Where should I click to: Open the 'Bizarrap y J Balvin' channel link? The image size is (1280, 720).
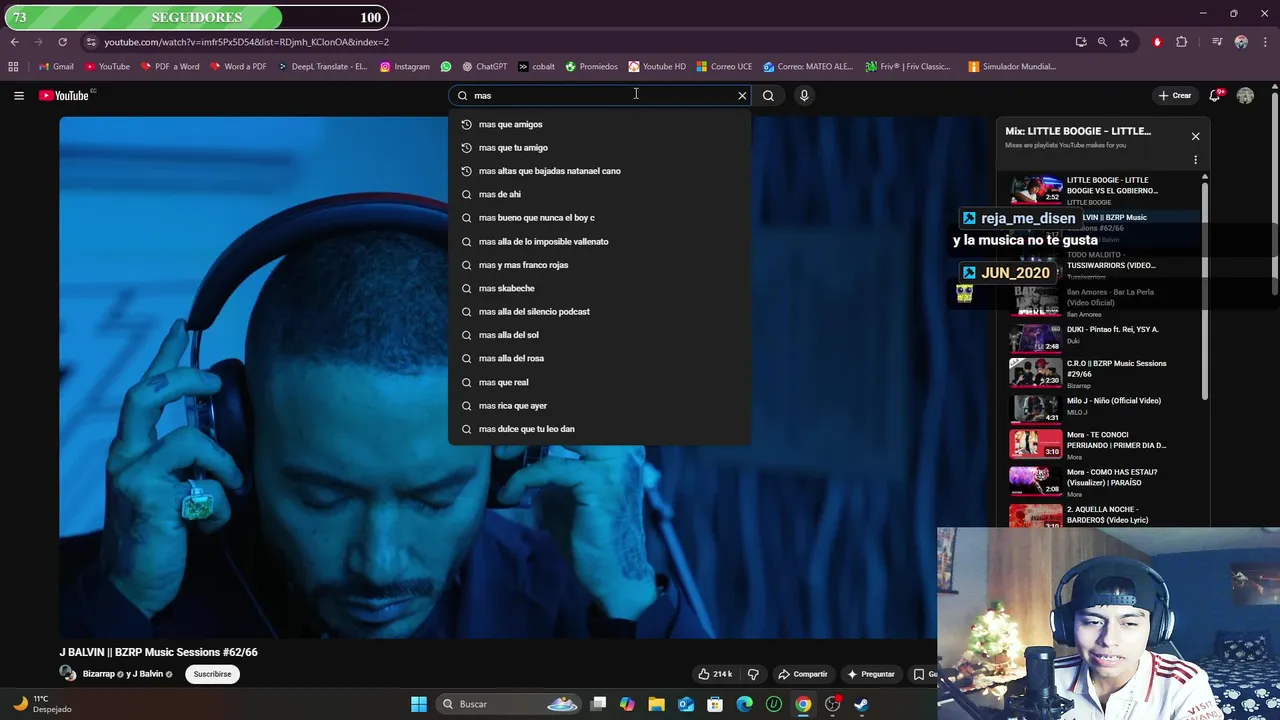(126, 674)
